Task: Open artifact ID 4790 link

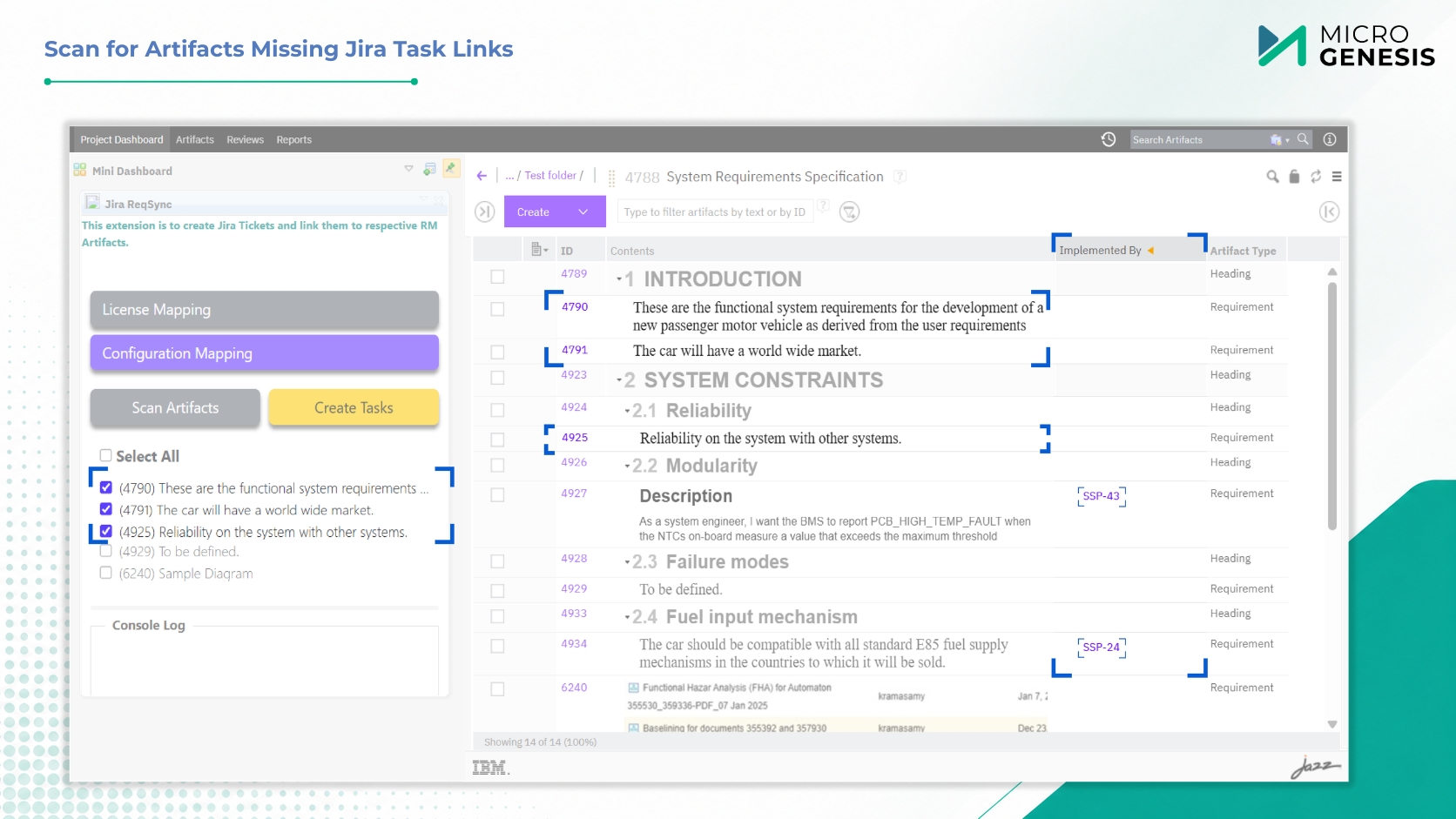Action: 575,307
